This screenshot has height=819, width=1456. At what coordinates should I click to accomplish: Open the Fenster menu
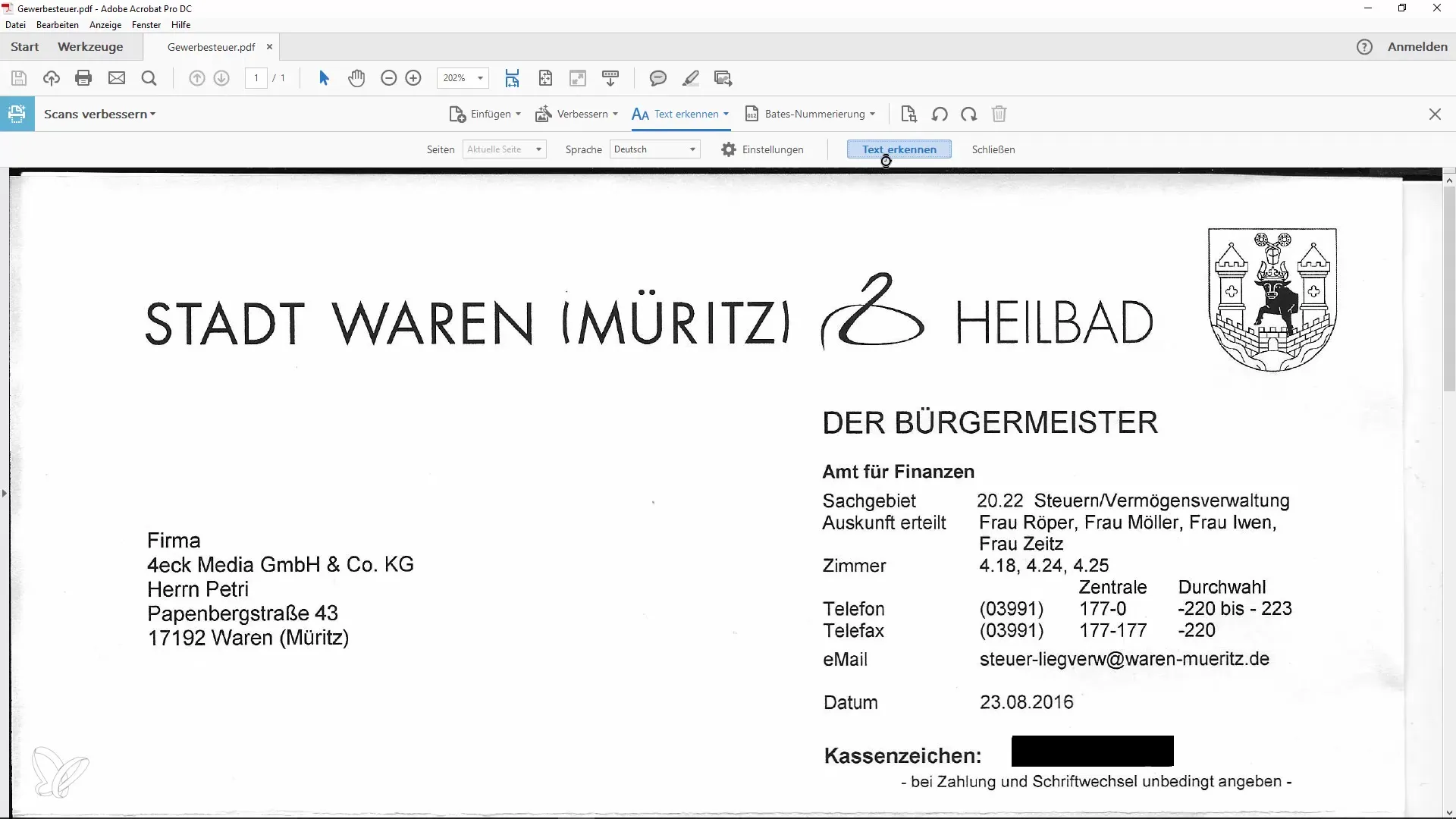click(146, 25)
